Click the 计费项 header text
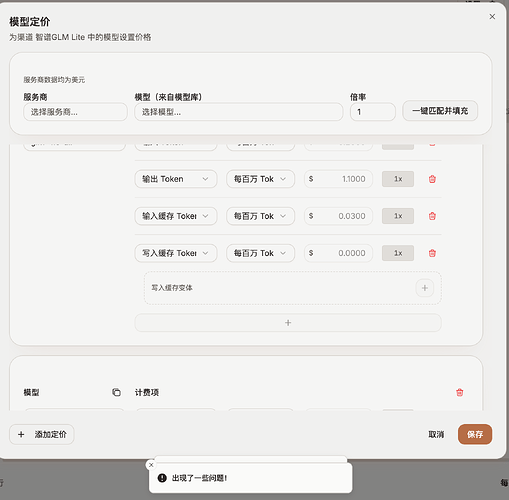 [x=147, y=392]
